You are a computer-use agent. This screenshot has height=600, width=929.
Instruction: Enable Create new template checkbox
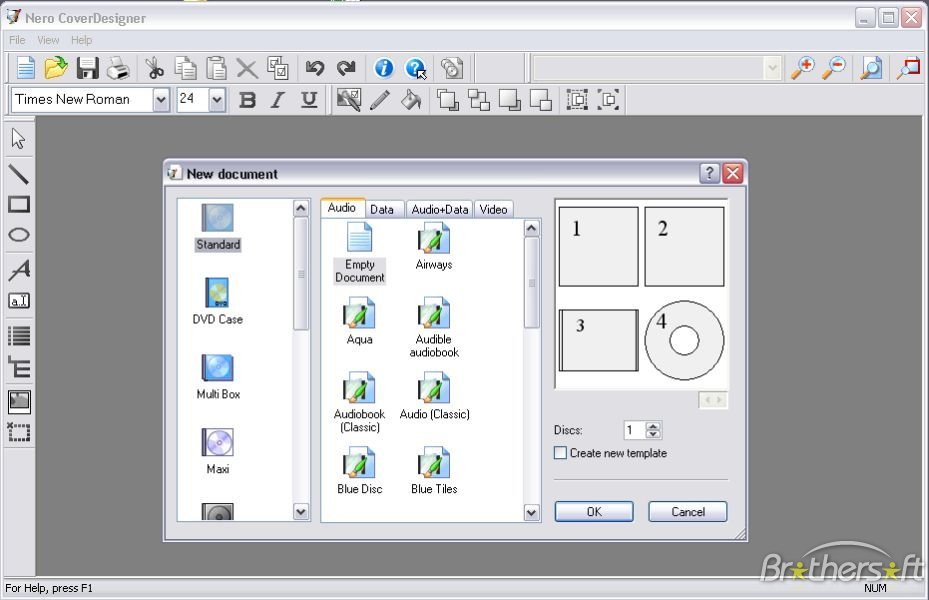point(560,453)
